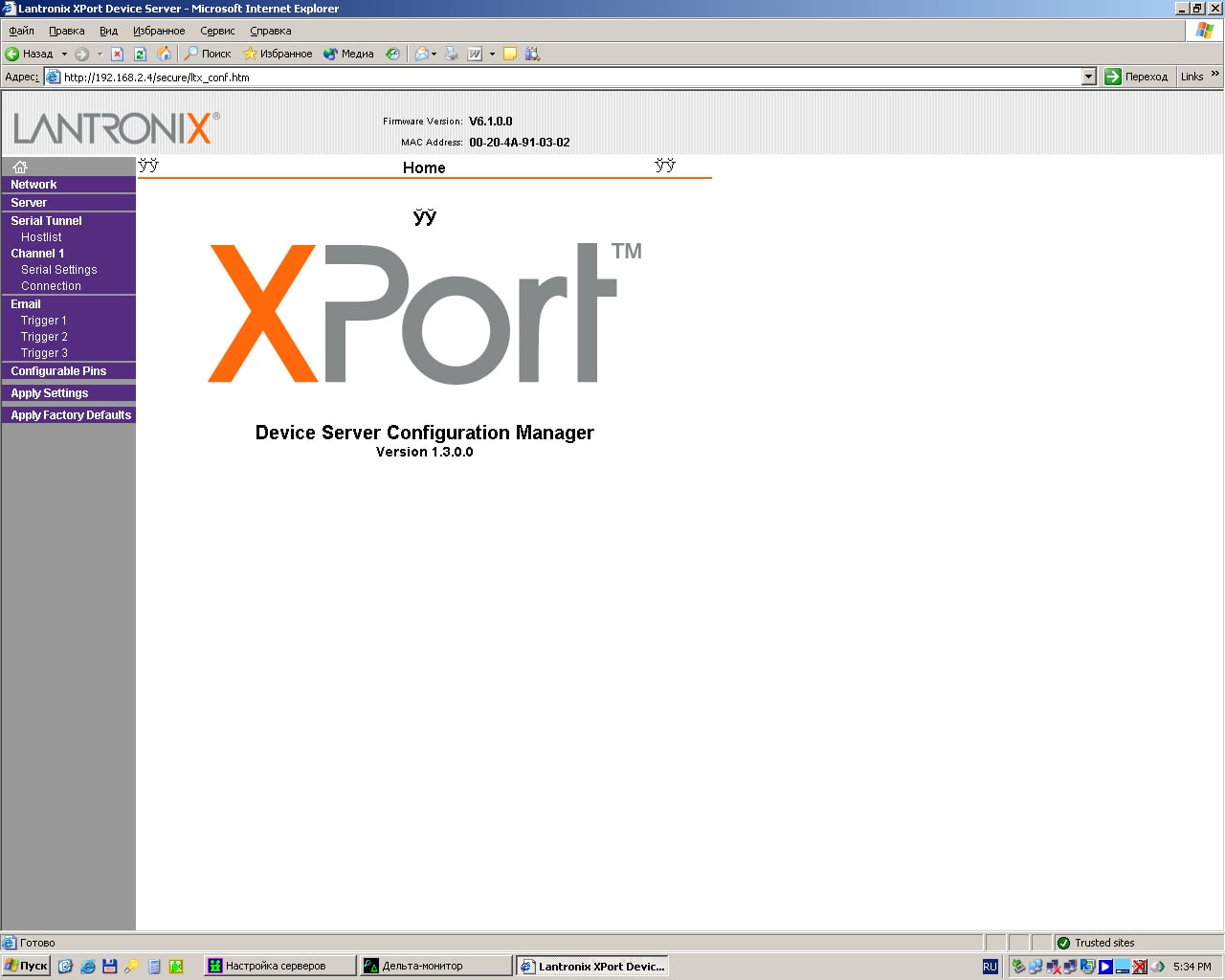This screenshot has width=1225, height=980.
Task: Click the house Home icon in the Lantronix sidebar
Action: tap(19, 167)
